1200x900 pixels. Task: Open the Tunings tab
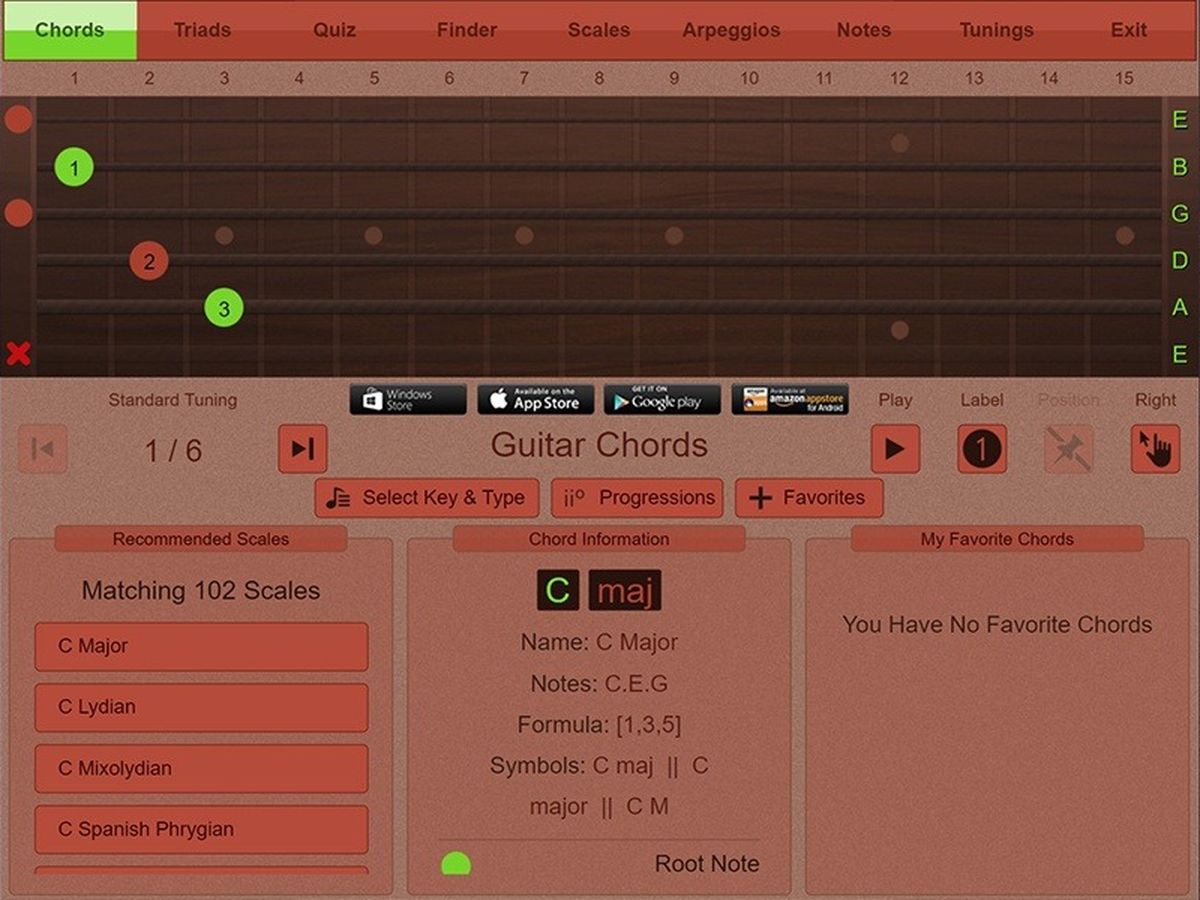(996, 30)
